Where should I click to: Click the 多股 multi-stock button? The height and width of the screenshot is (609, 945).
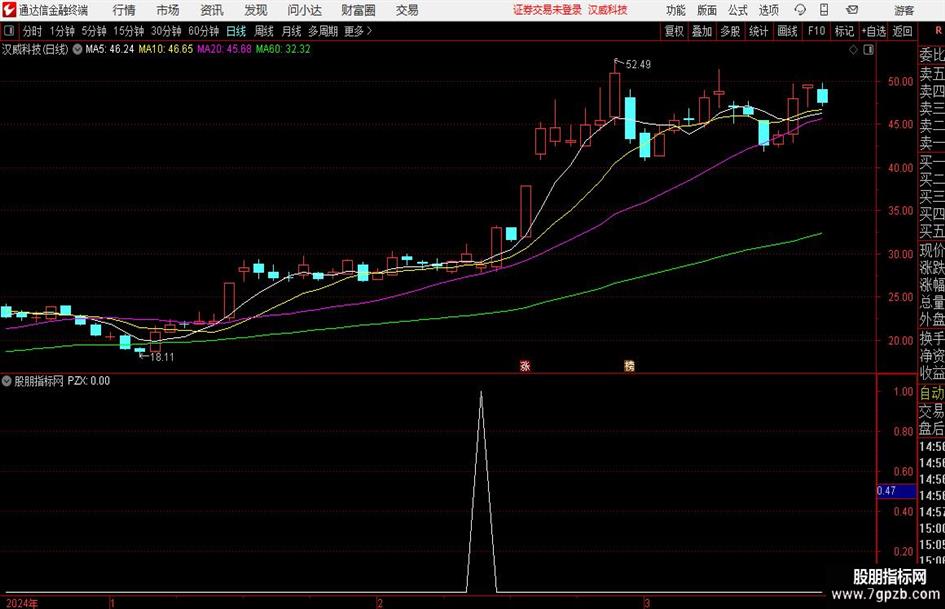(x=730, y=31)
